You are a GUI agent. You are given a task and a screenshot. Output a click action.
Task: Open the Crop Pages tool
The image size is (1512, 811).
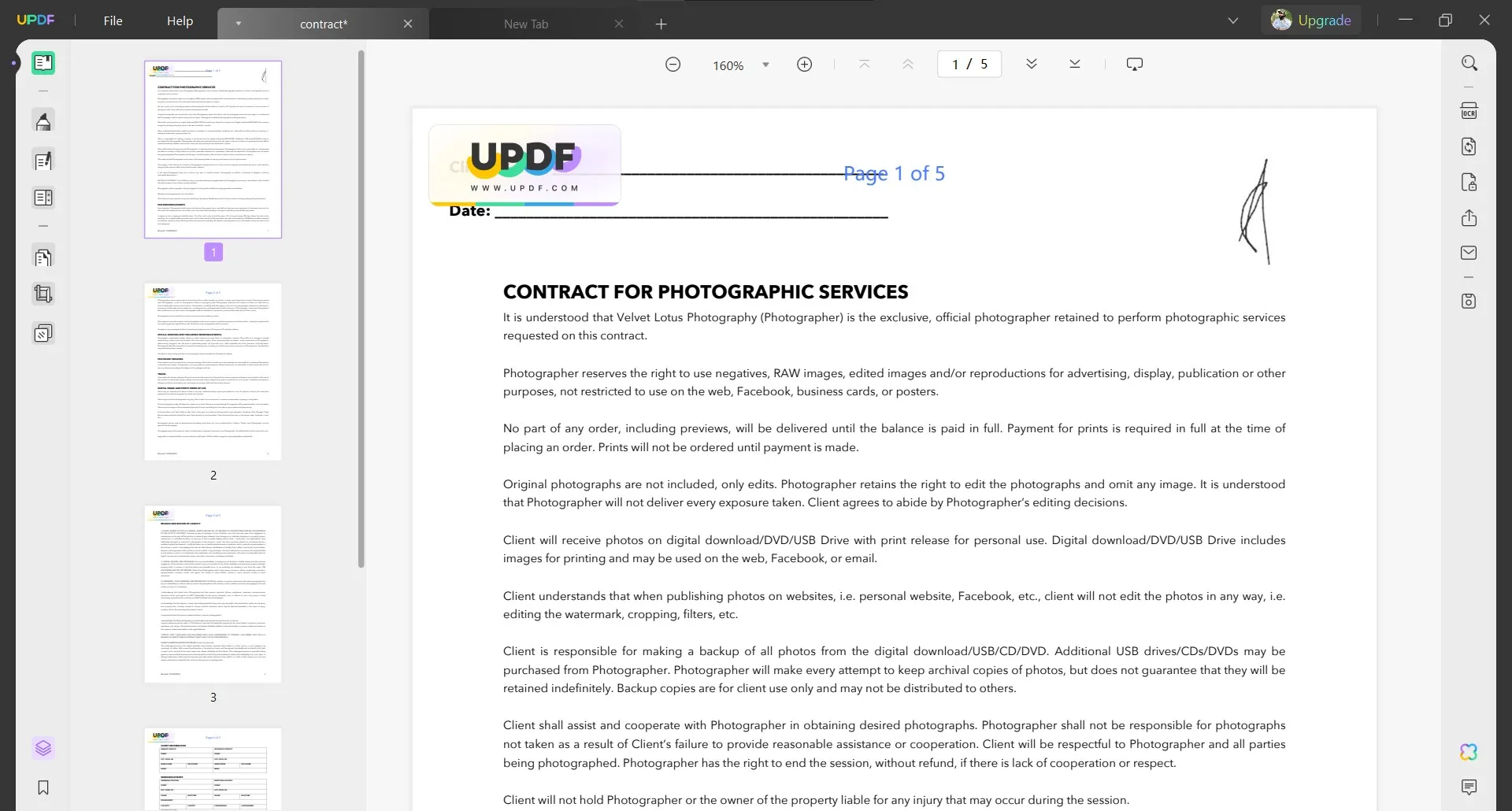(43, 294)
